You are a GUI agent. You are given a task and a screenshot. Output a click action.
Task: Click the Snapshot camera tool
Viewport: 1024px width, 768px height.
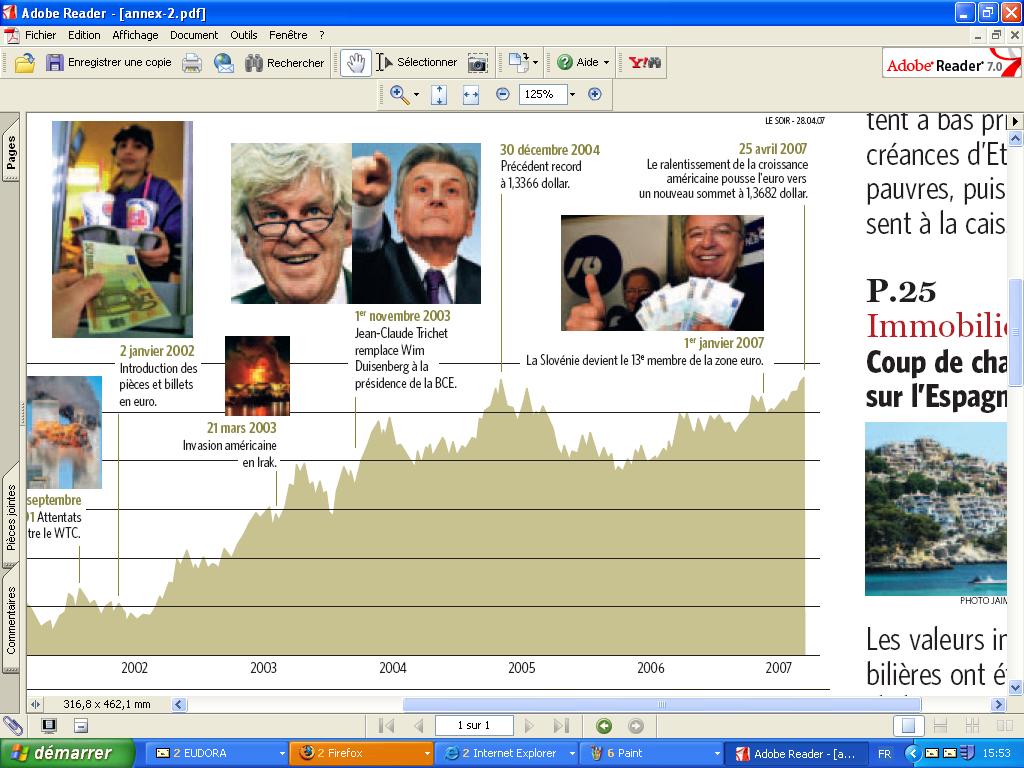(x=477, y=63)
